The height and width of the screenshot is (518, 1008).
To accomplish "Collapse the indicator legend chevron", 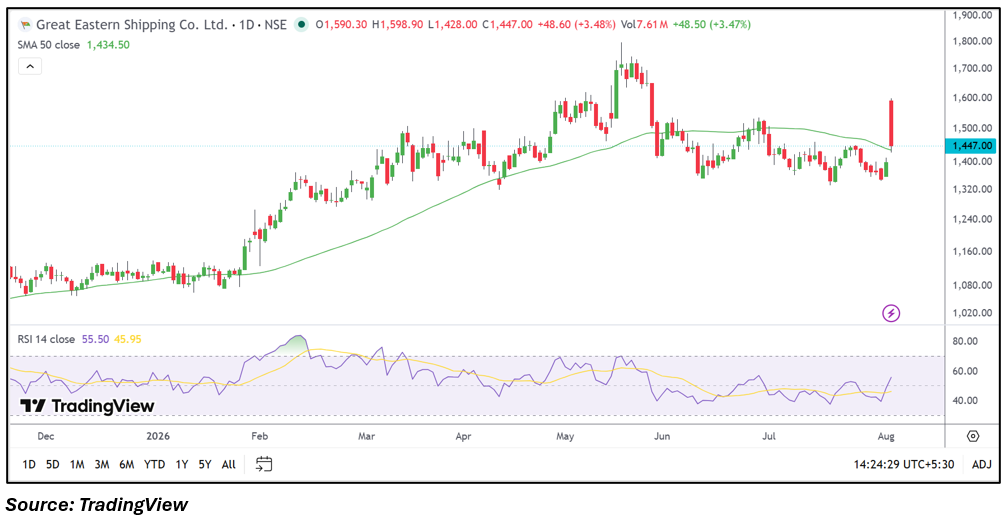I will 30,66.
